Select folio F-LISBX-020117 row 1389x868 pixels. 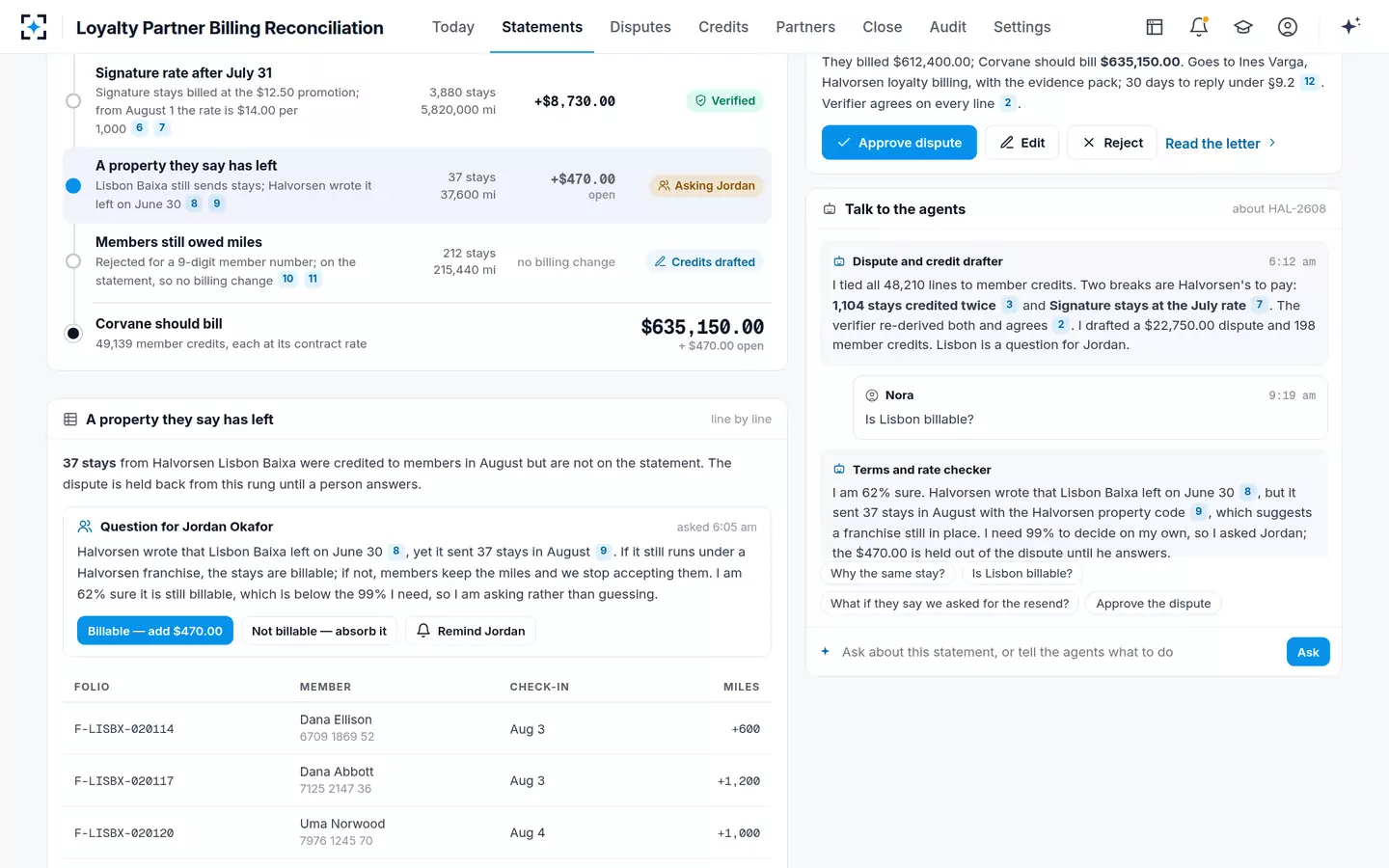coord(417,780)
